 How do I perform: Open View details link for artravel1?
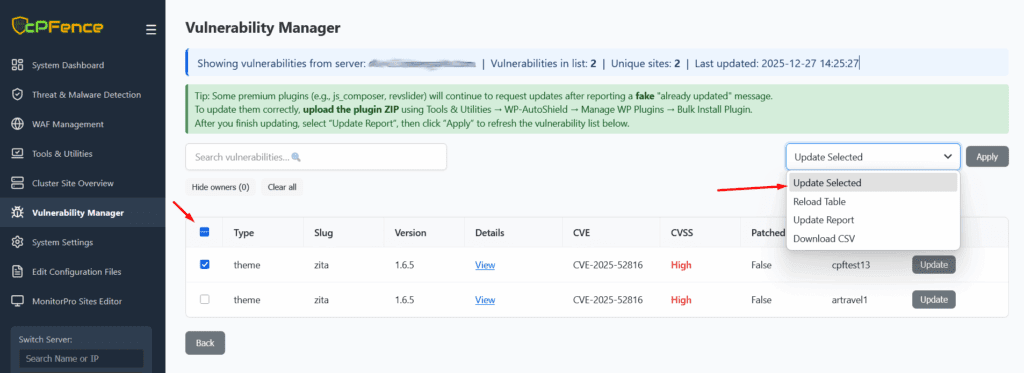tap(485, 300)
